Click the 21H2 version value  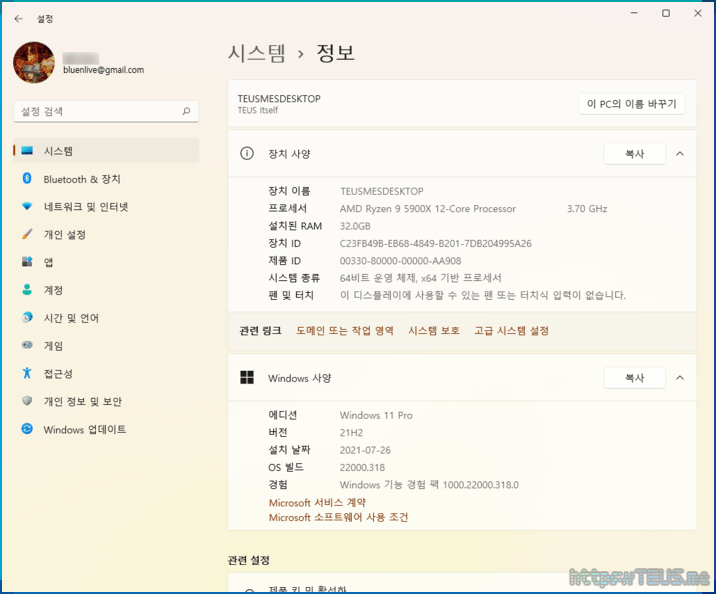tap(351, 433)
